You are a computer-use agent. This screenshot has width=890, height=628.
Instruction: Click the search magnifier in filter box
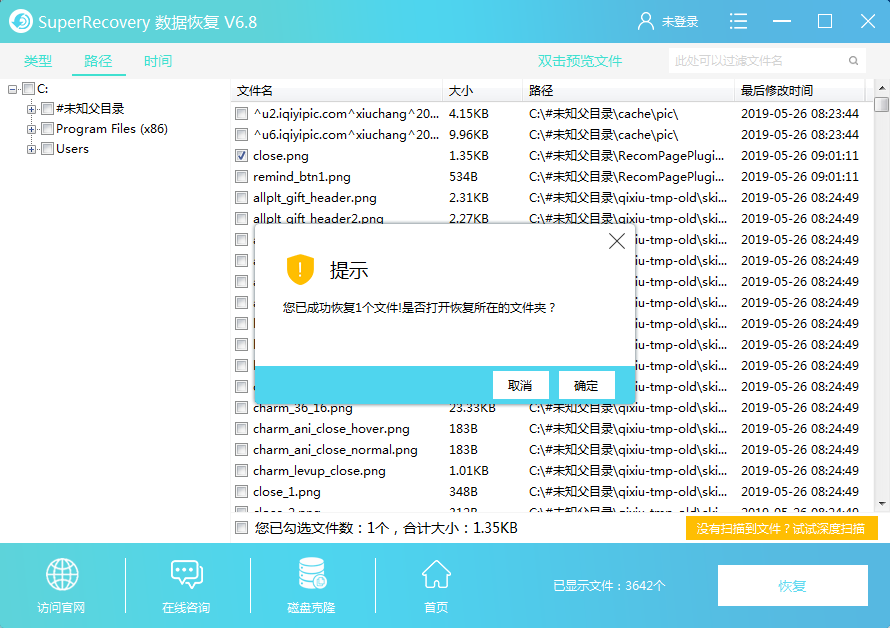pyautogui.click(x=852, y=60)
